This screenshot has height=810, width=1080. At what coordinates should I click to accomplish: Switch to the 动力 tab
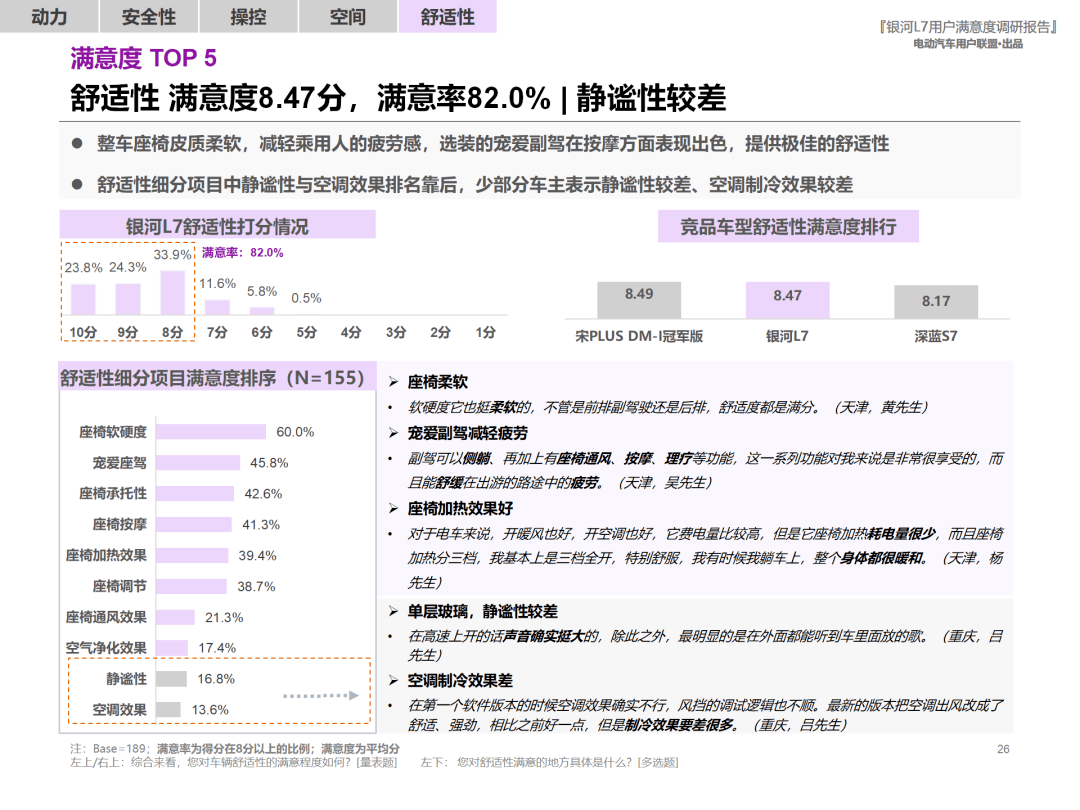coord(49,17)
